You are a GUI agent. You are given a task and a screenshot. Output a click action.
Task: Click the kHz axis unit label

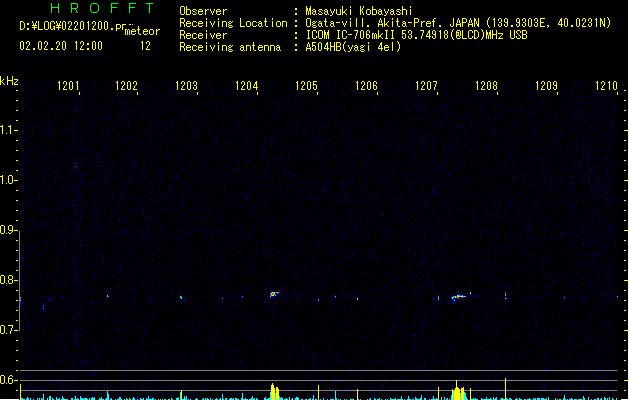(x=9, y=81)
